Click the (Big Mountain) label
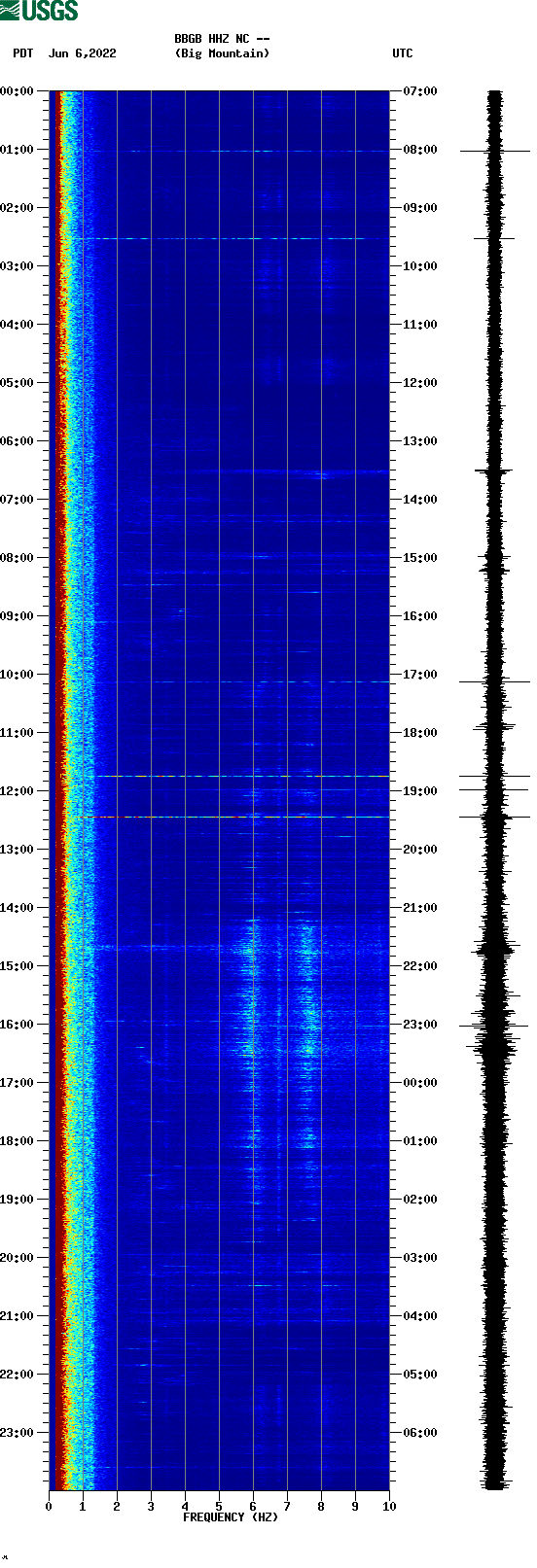Image resolution: width=537 pixels, height=1568 pixels. point(222,53)
